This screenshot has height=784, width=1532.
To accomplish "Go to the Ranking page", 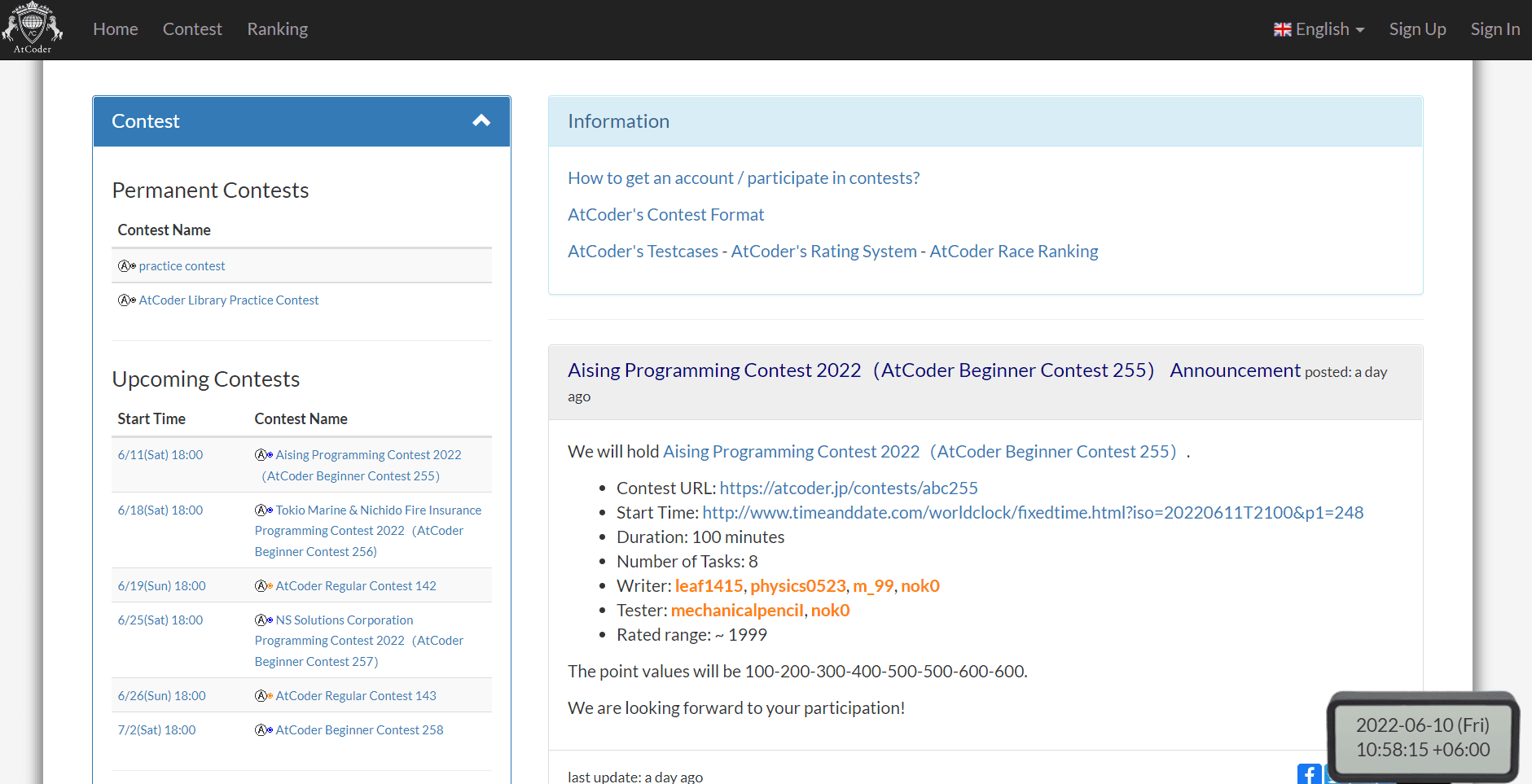I will tap(278, 29).
